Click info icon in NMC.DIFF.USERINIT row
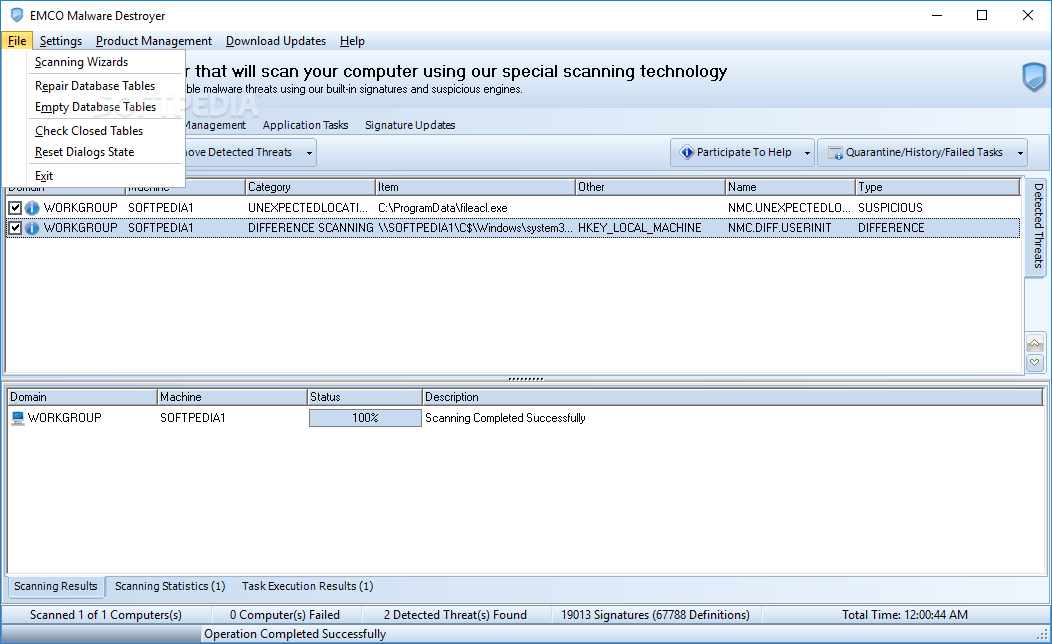This screenshot has width=1052, height=644. (32, 228)
